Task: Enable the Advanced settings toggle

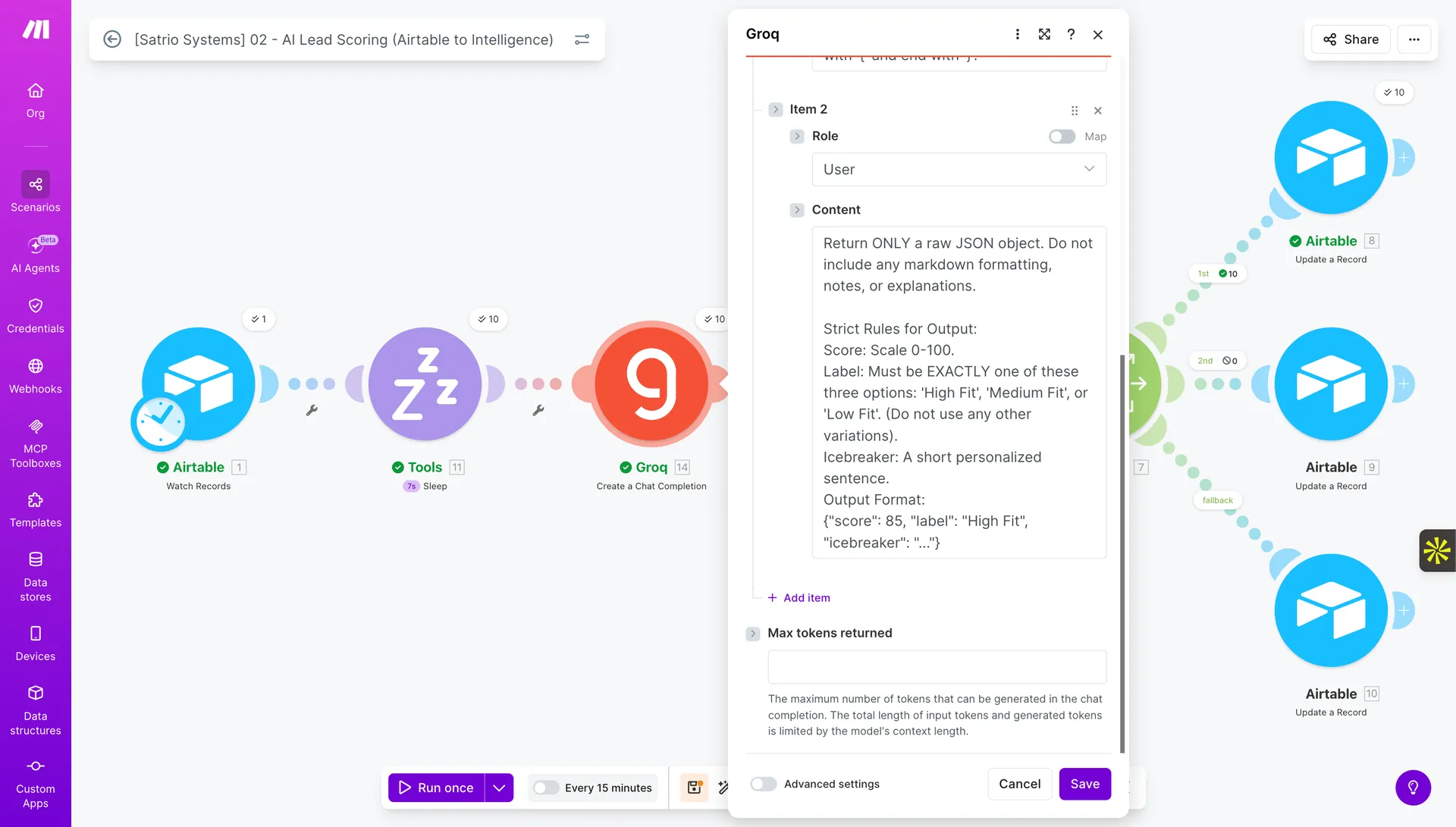Action: pos(764,784)
